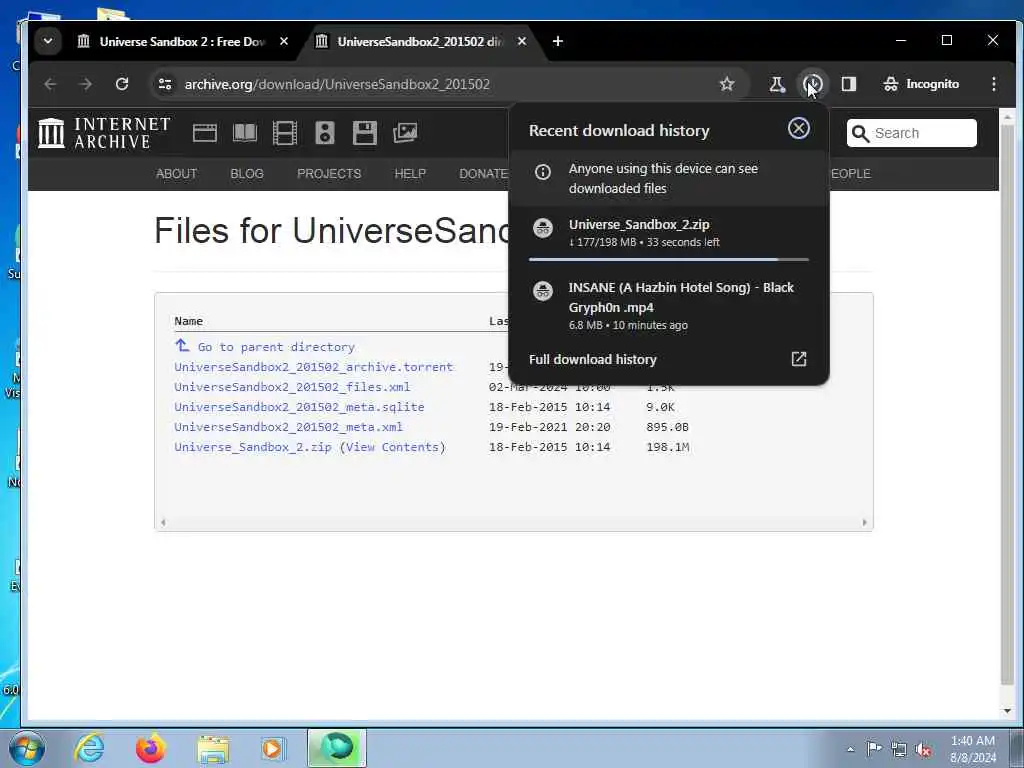Close the Universe Sandbox 2 : Free Download tab
Viewport: 1024px width, 768px height.
[x=283, y=41]
